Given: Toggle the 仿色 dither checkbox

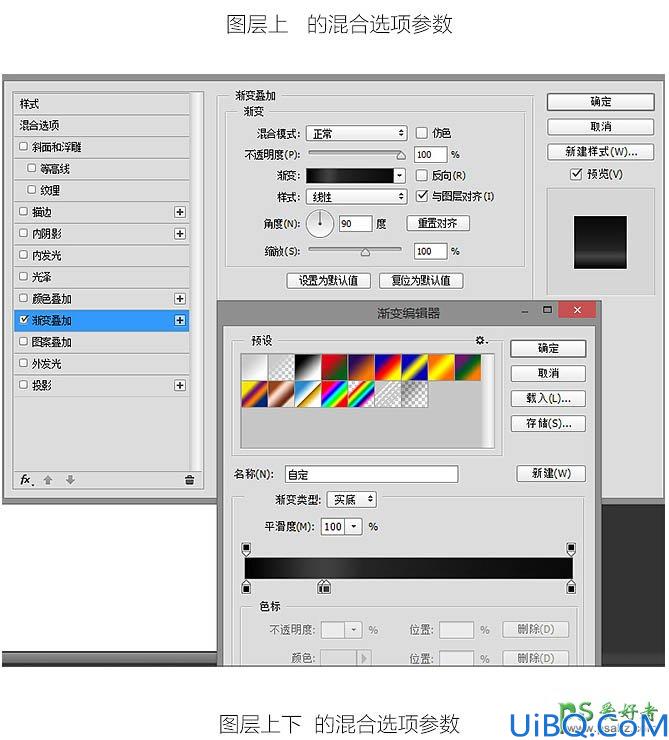Looking at the screenshot, I should [x=421, y=133].
